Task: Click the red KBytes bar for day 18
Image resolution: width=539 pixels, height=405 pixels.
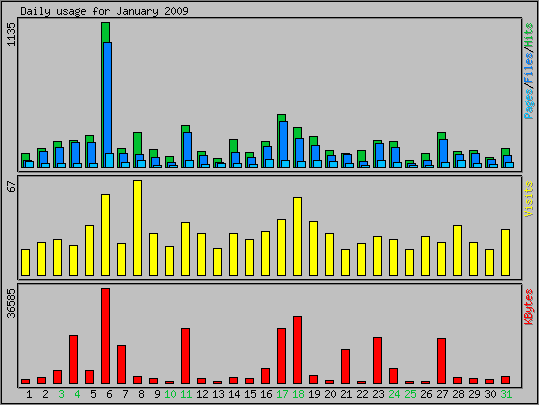Action: coord(297,350)
